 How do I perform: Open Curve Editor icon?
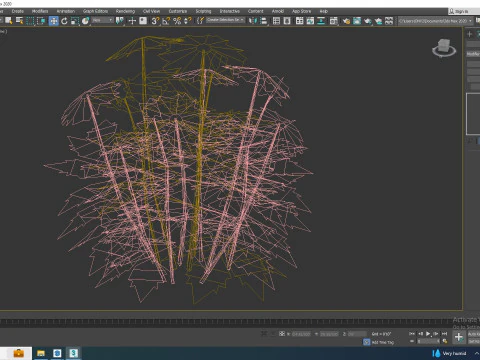point(310,21)
